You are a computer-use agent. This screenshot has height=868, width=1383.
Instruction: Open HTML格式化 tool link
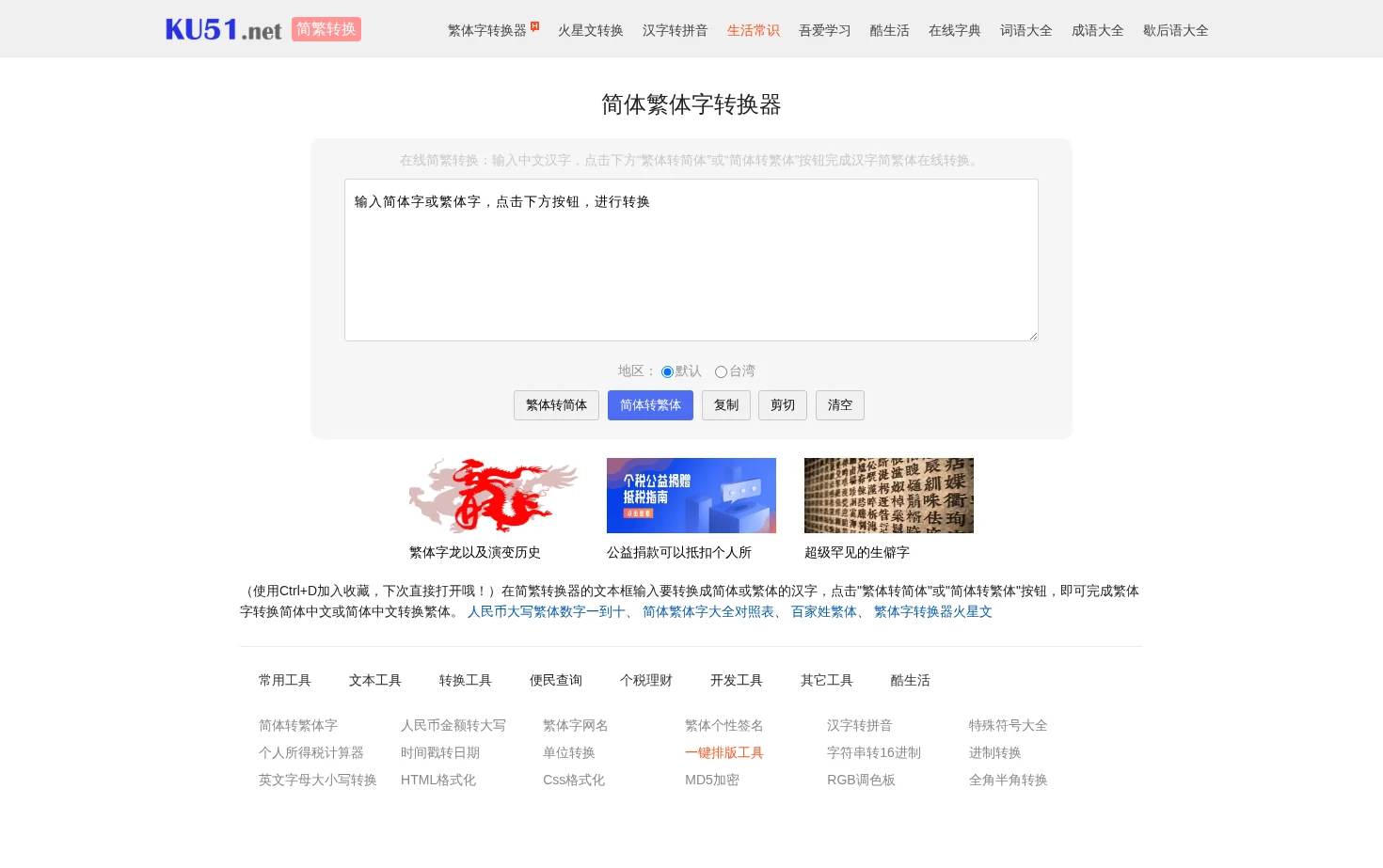coord(438,780)
